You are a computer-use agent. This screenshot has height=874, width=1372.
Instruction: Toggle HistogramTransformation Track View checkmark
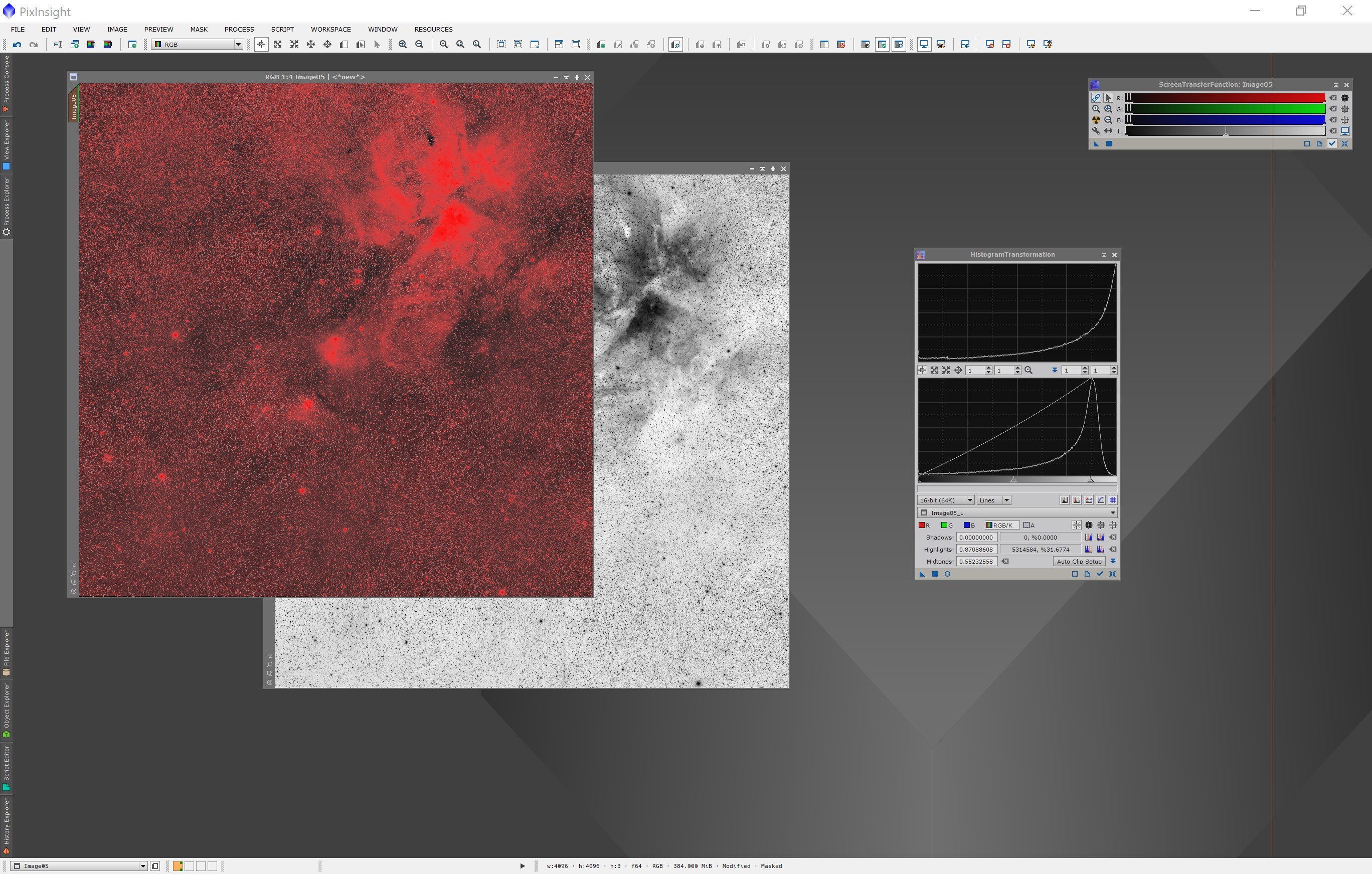(1100, 574)
